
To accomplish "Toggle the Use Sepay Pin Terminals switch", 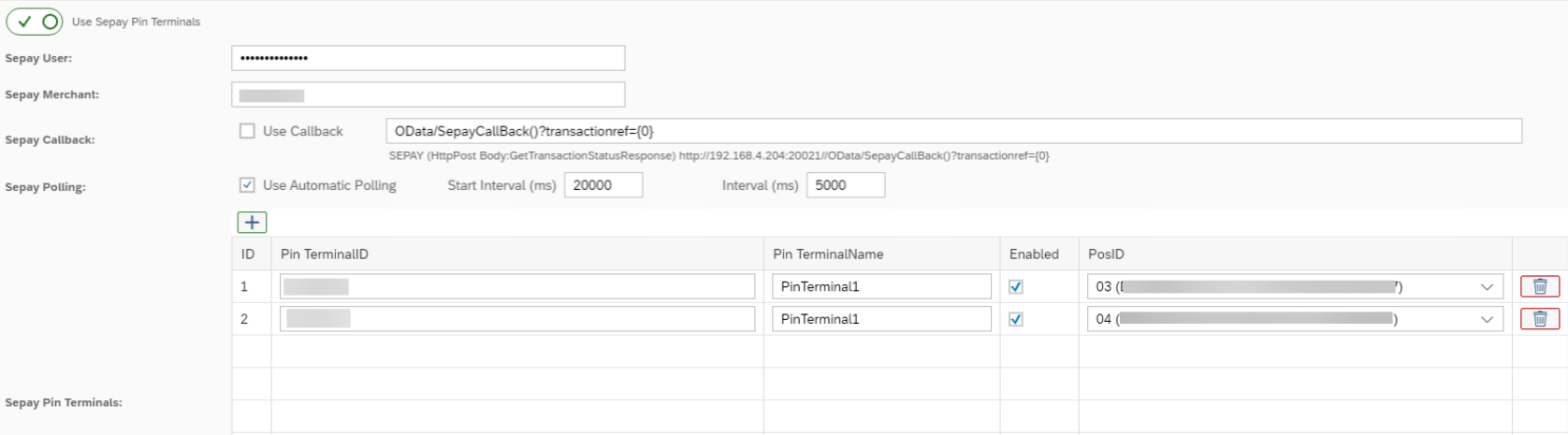I will pos(35,22).
